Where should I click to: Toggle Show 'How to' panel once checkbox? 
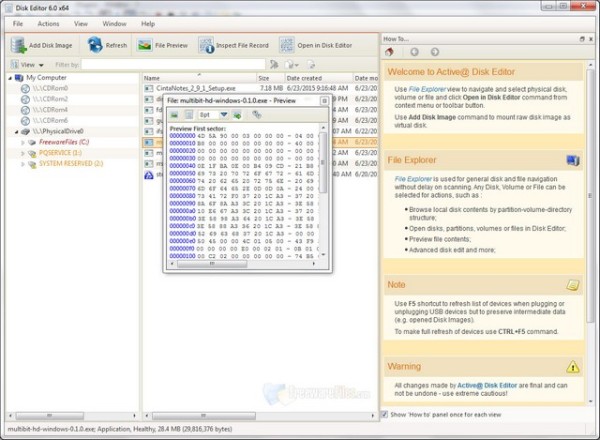click(x=385, y=414)
